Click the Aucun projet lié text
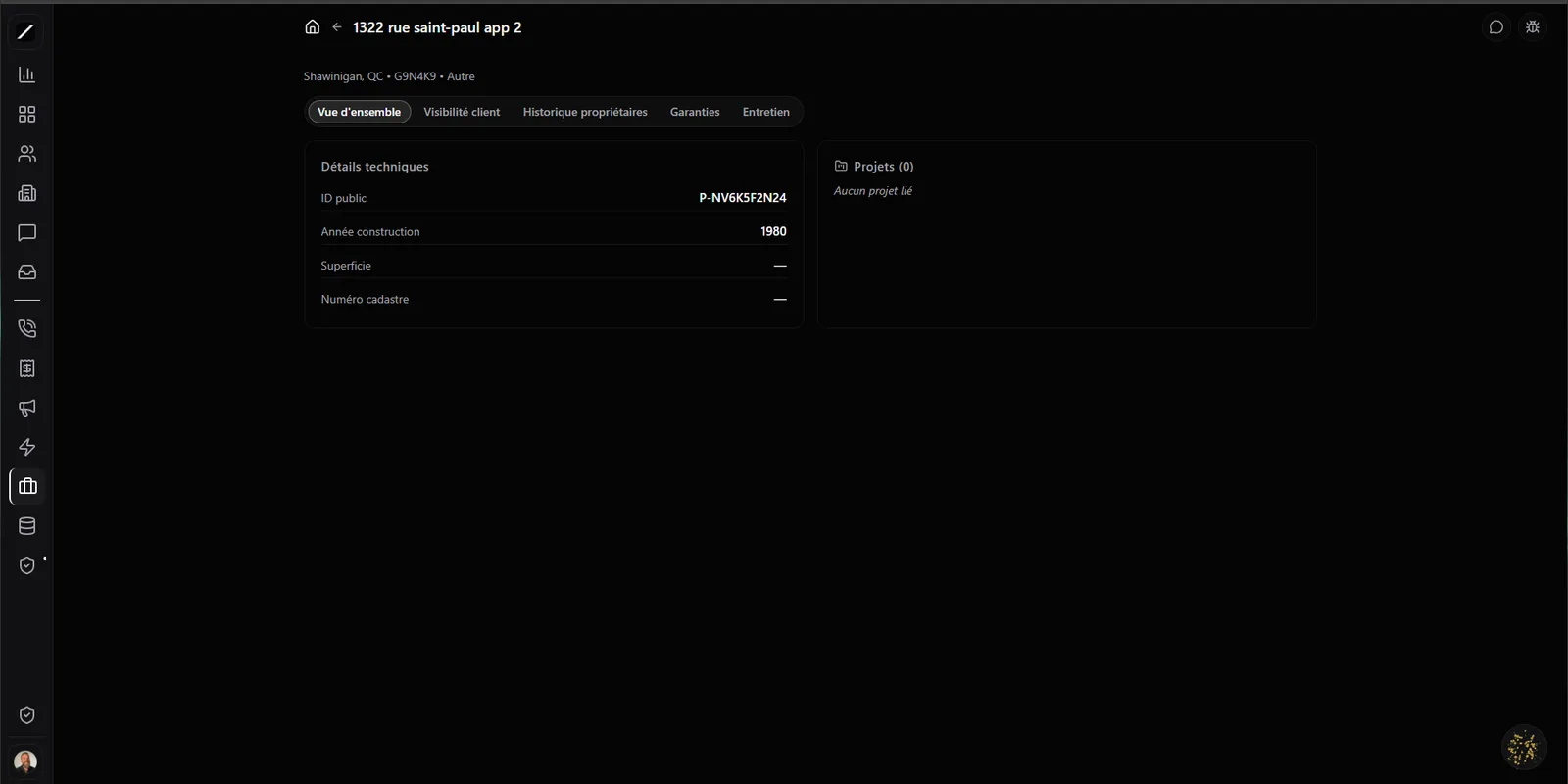 (873, 191)
